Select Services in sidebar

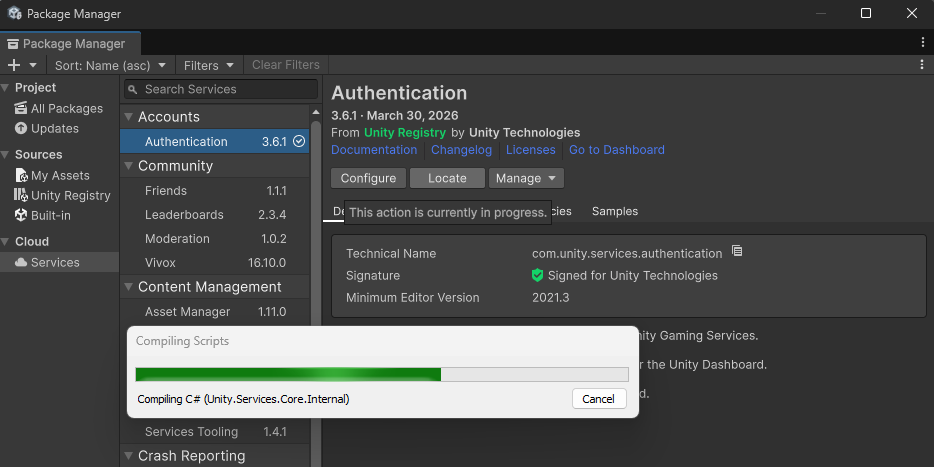click(60, 263)
